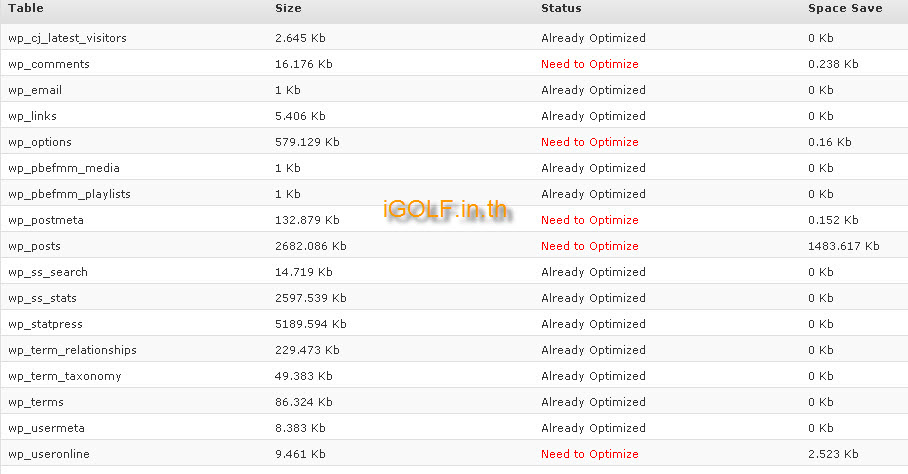Click Need to Optimize for wp_postmeta
908x474 pixels.
(x=590, y=221)
